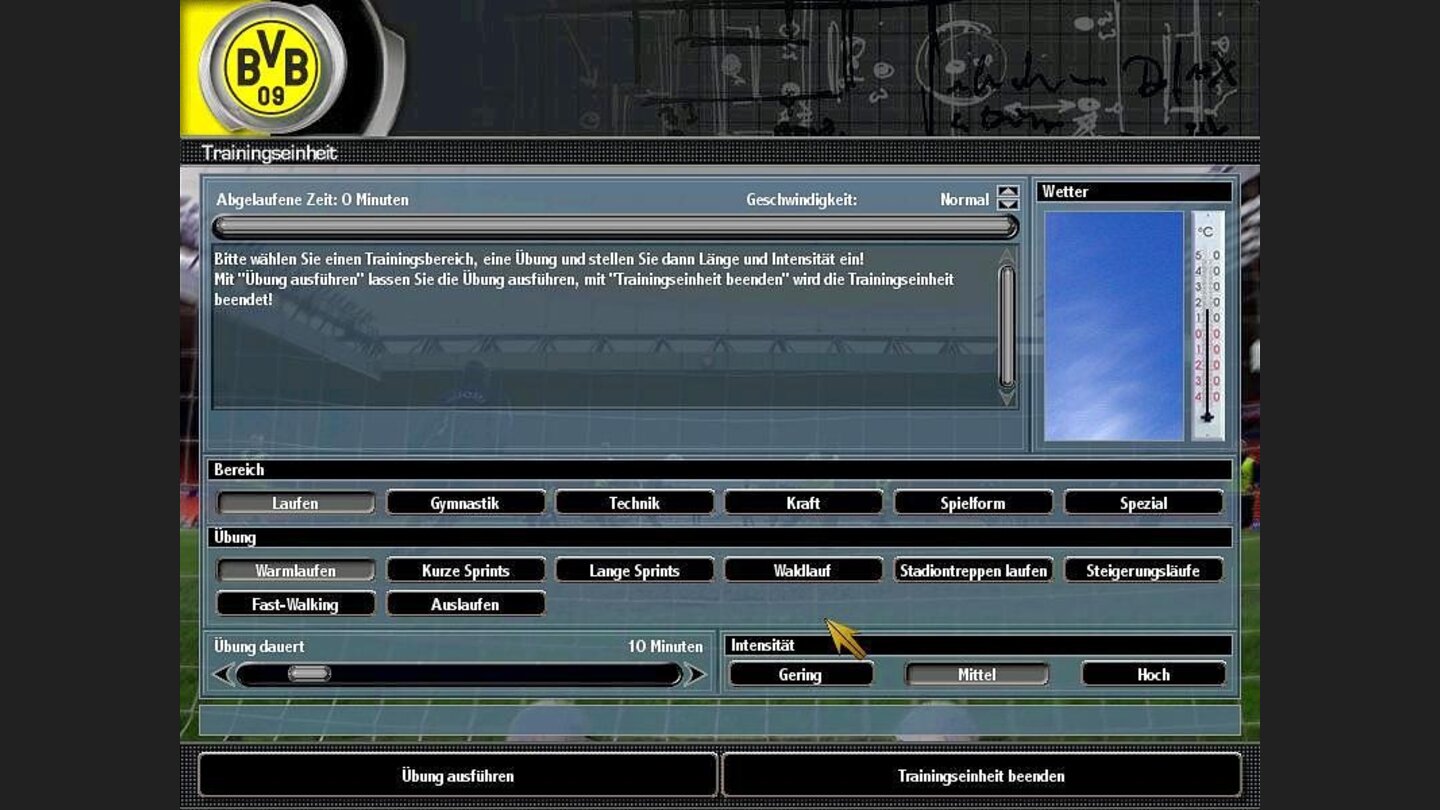Click the BVB 09 club logo
This screenshot has width=1440, height=810.
pyautogui.click(x=272, y=68)
